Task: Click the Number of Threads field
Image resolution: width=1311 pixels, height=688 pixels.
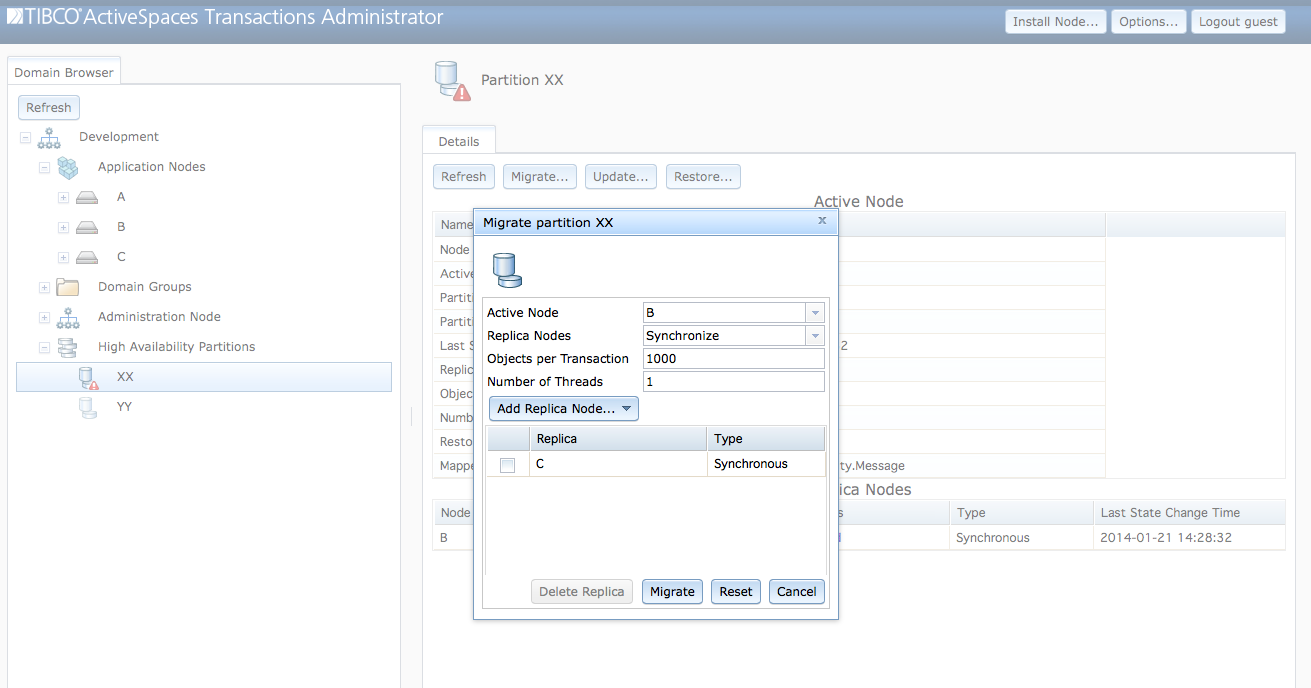Action: [x=734, y=382]
